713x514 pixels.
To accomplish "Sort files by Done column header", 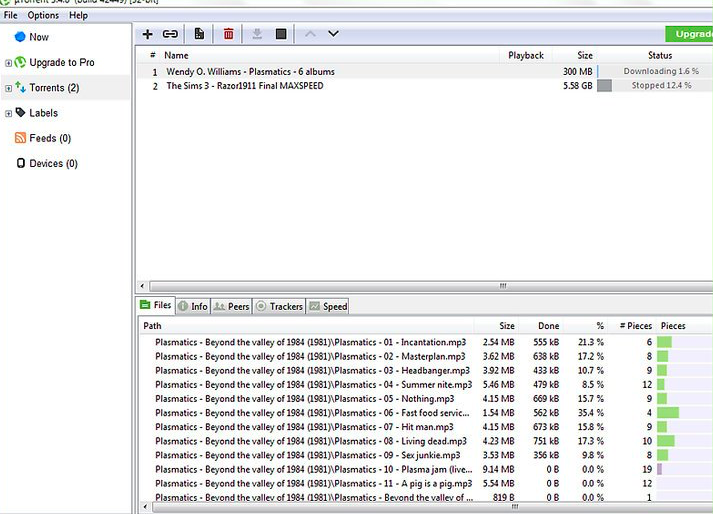I will click(x=548, y=326).
